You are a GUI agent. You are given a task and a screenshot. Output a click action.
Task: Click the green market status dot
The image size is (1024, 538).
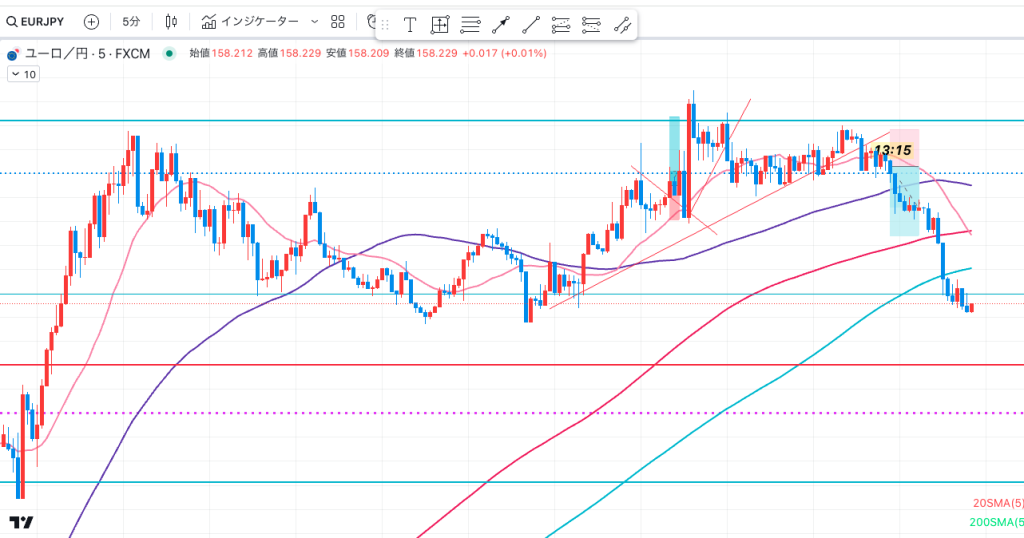coord(168,53)
